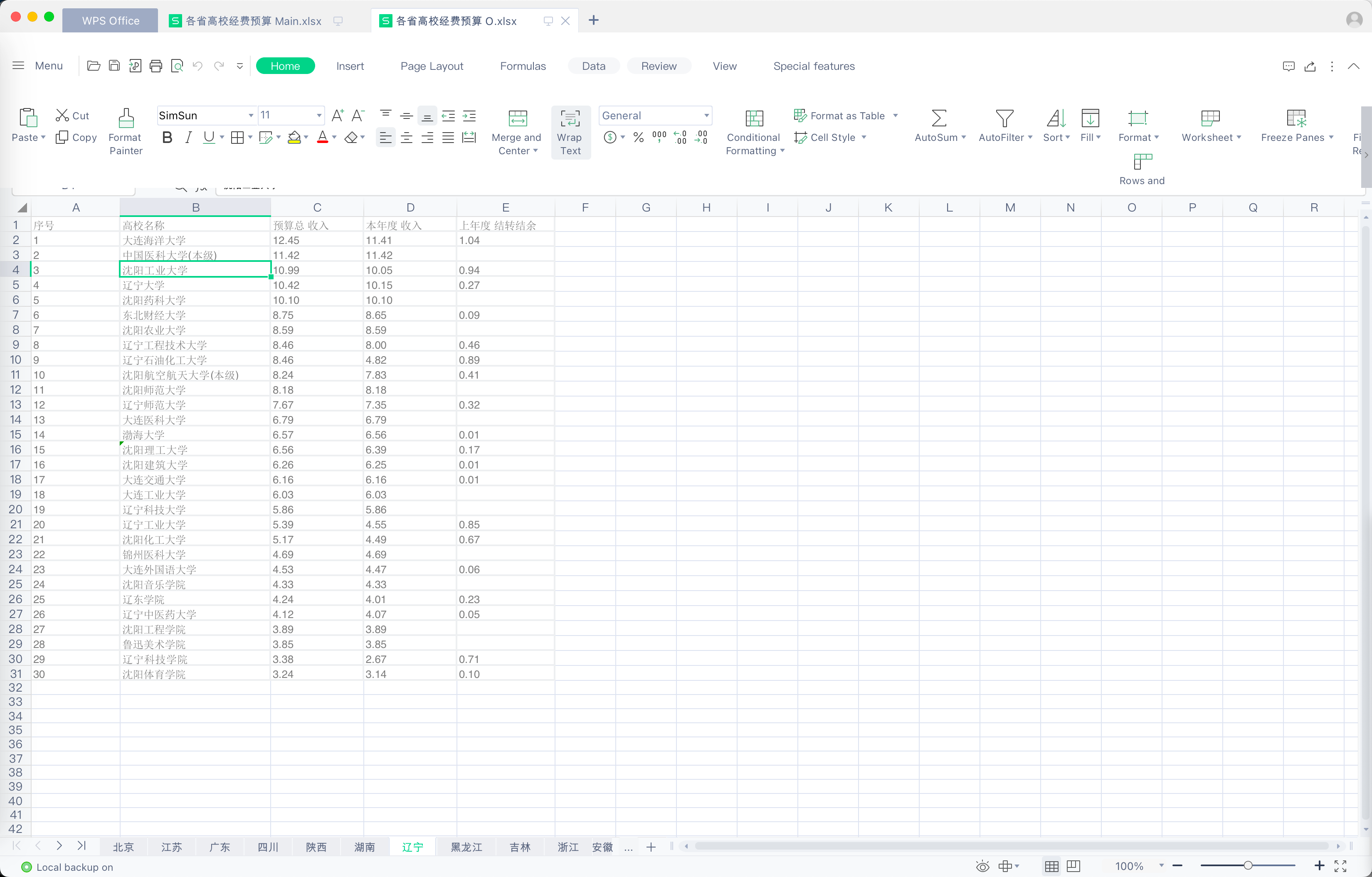
Task: Decrease font size with A- icon
Action: coord(358,116)
